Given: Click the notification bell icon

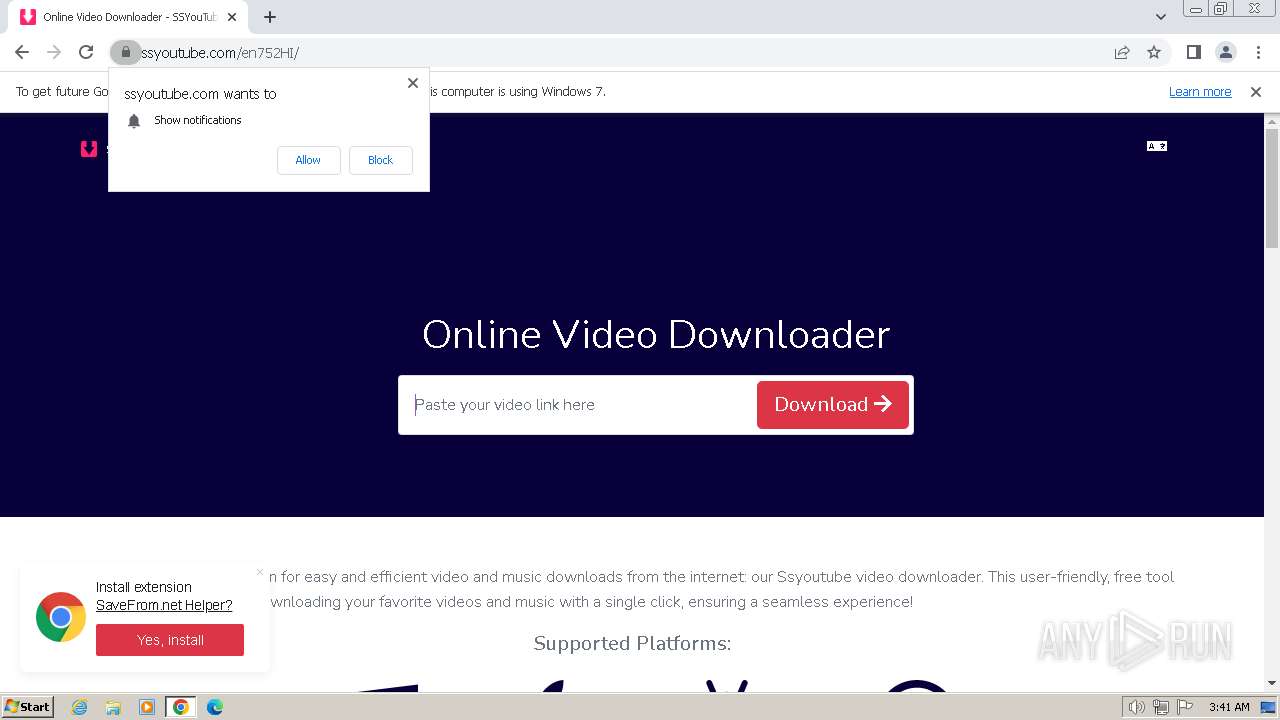Looking at the screenshot, I should pos(134,121).
